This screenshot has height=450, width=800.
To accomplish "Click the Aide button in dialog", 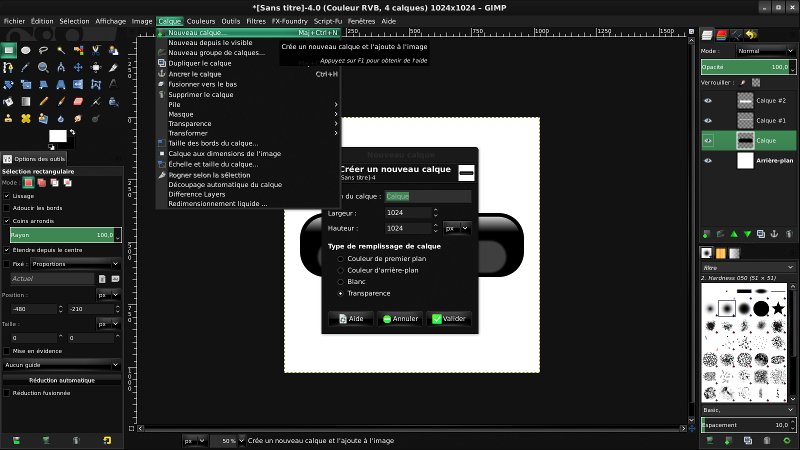I will point(351,319).
